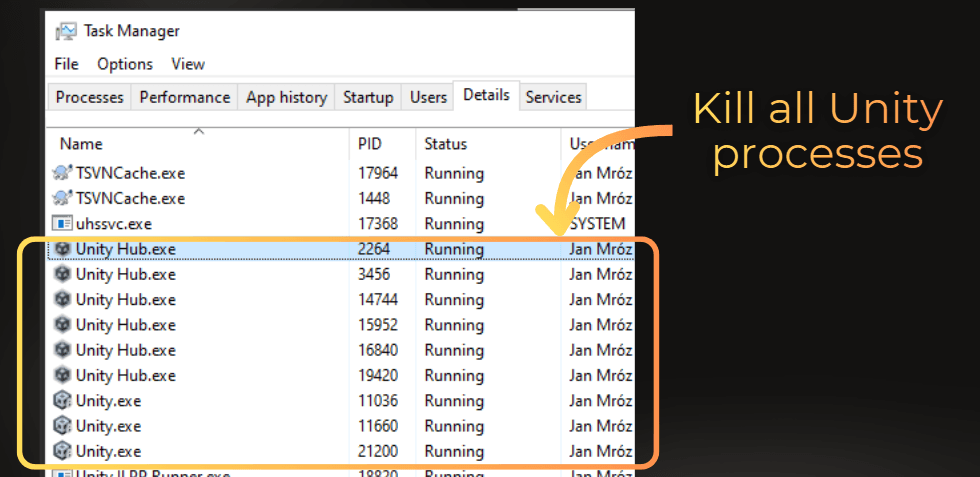Select Unity Hub.exe row with PID 3456
The image size is (980, 477).
coord(341,274)
